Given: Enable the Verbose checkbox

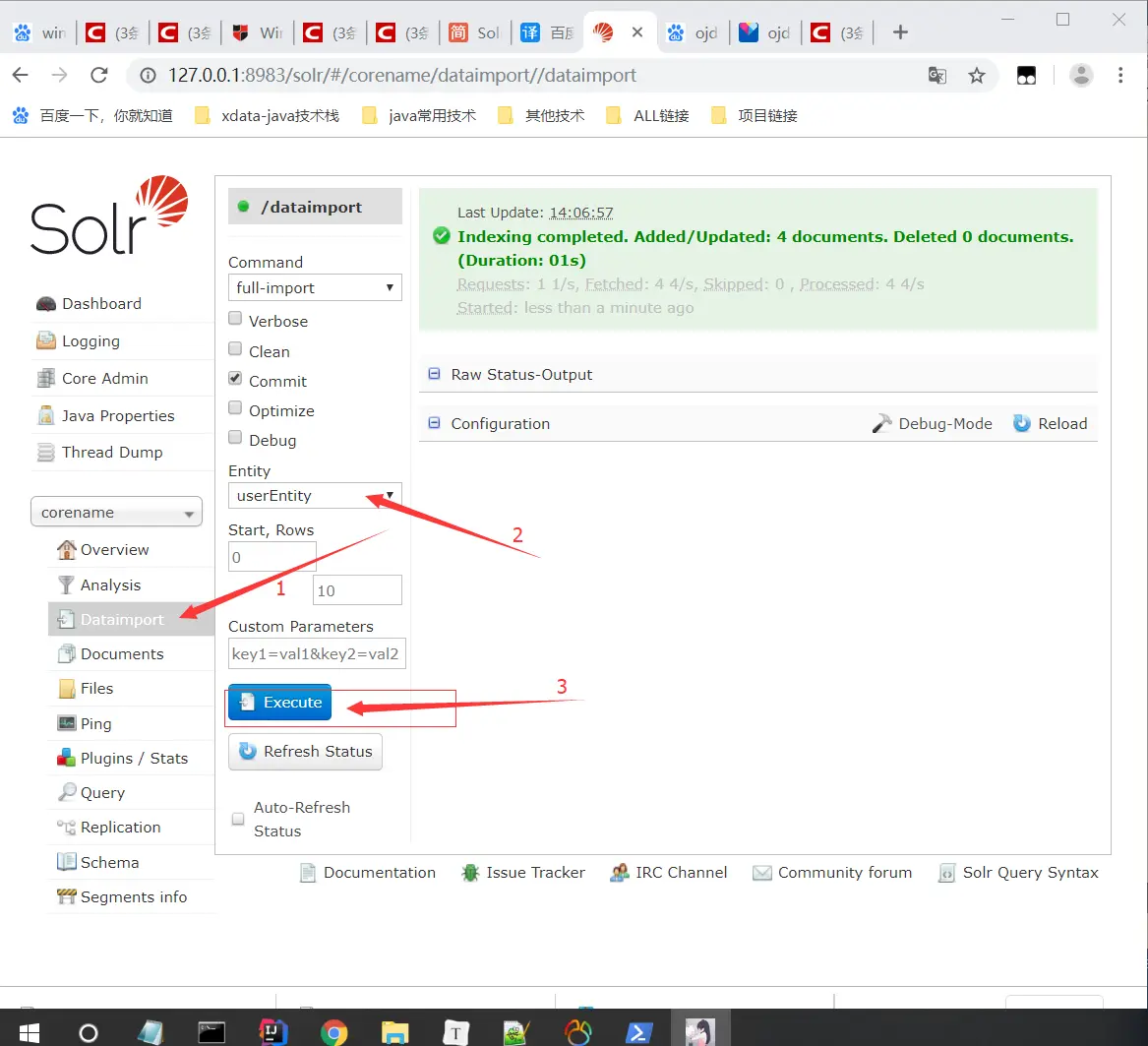Looking at the screenshot, I should coord(235,318).
